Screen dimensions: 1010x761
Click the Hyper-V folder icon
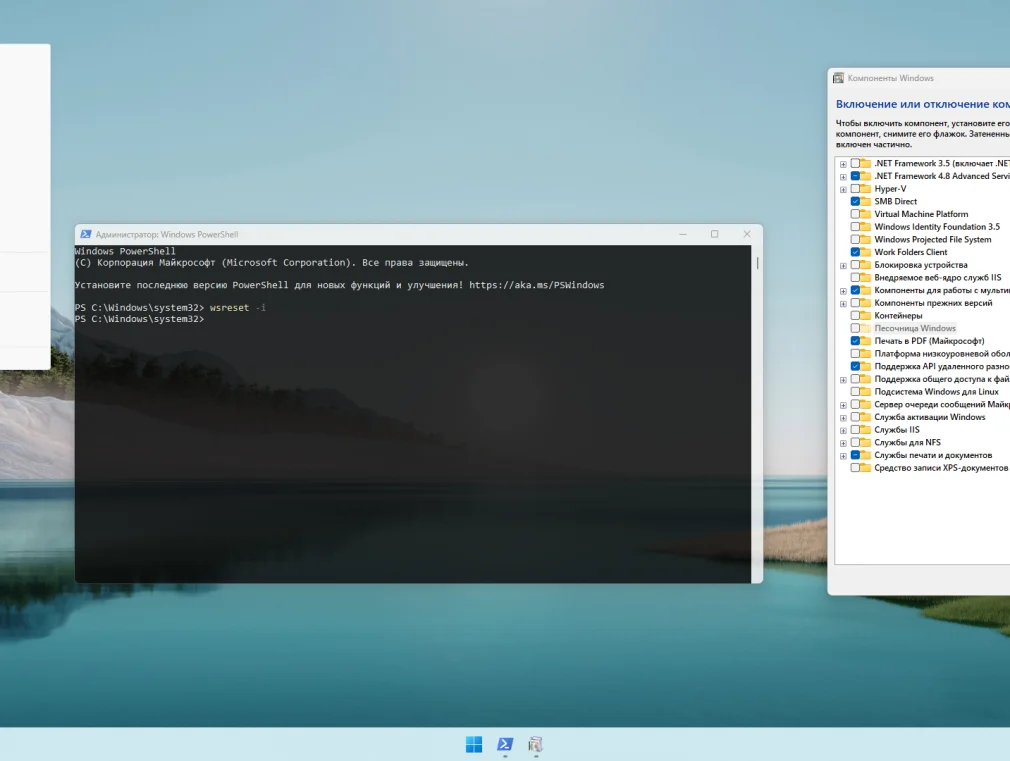coord(866,189)
